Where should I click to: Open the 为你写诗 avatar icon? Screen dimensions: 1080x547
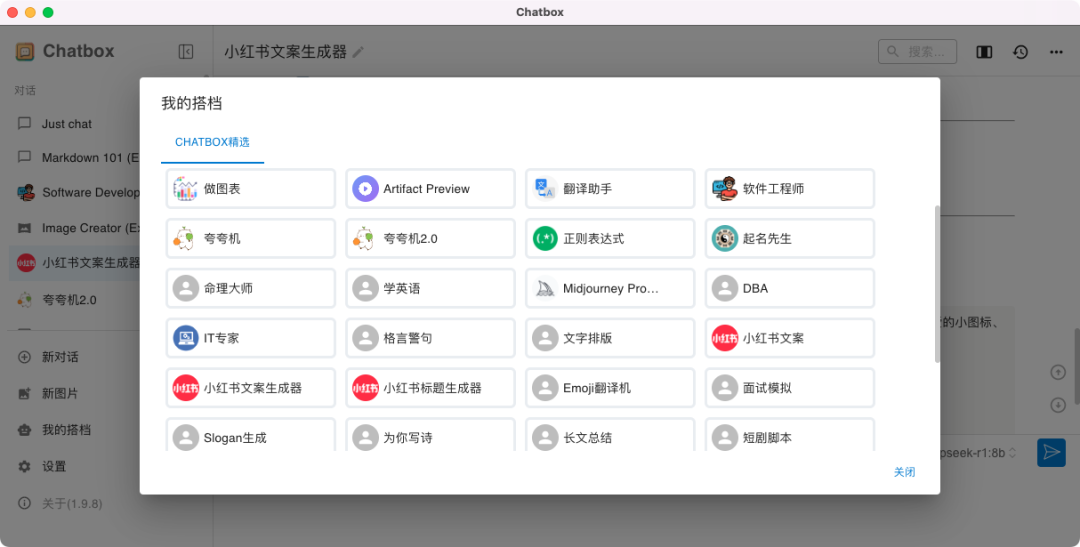365,437
